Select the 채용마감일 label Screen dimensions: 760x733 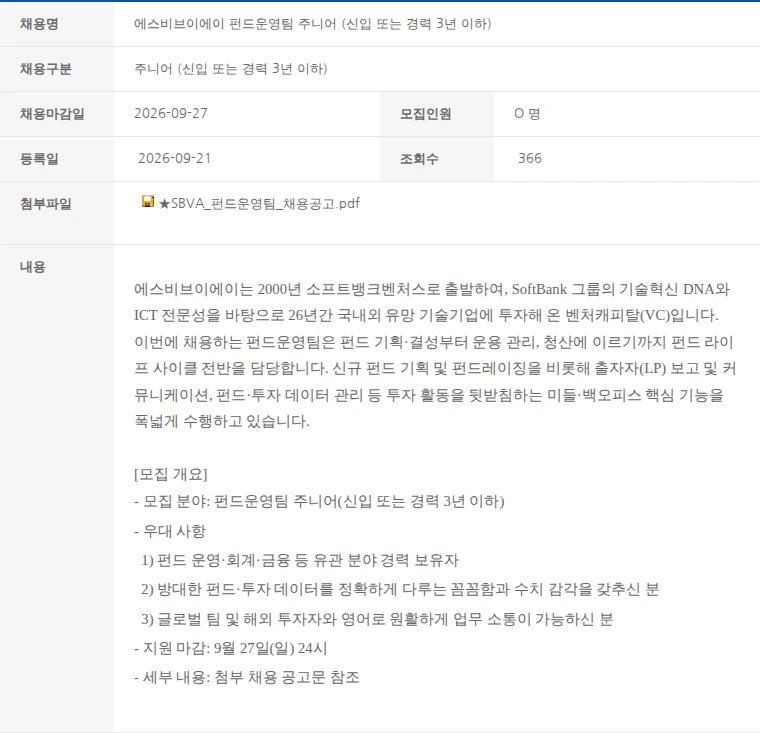click(x=52, y=114)
